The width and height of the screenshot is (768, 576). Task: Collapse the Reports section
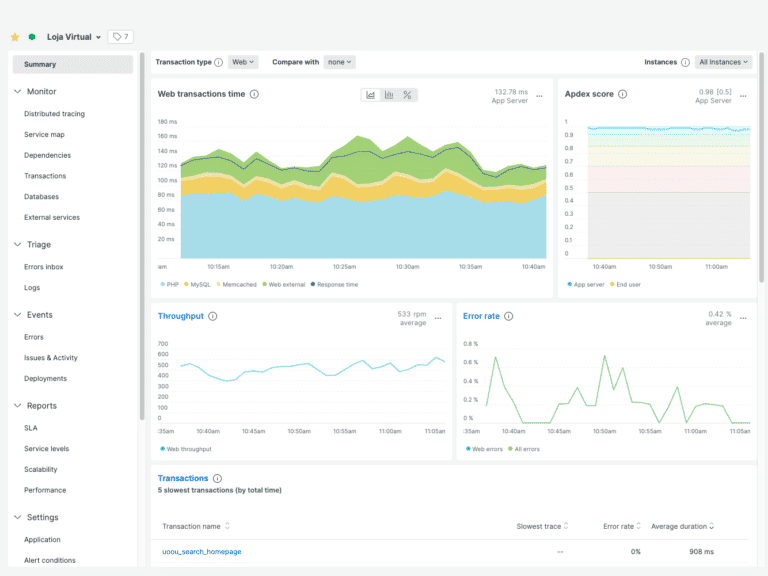(18, 406)
